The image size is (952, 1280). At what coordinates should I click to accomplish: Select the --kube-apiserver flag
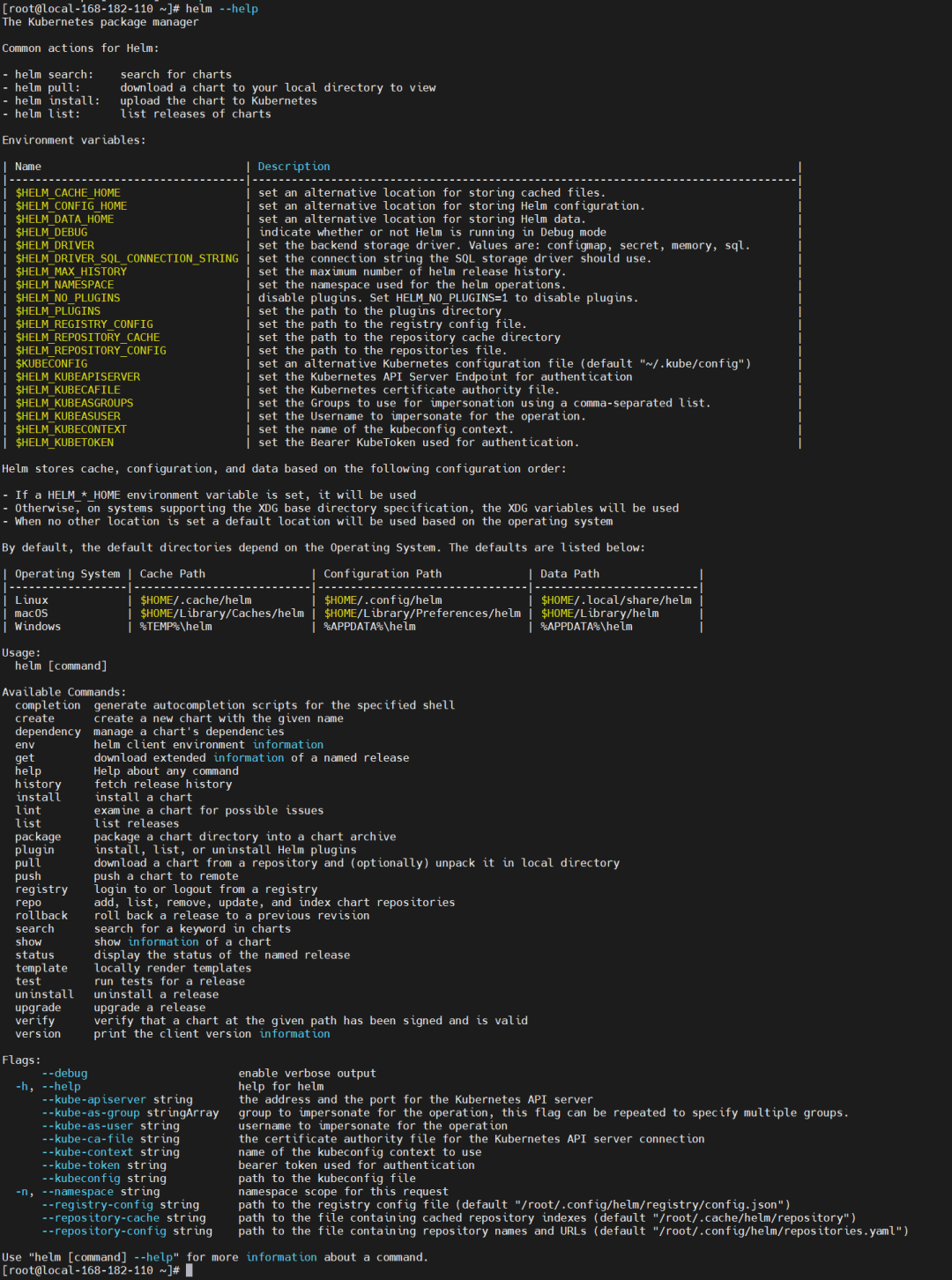click(94, 1100)
